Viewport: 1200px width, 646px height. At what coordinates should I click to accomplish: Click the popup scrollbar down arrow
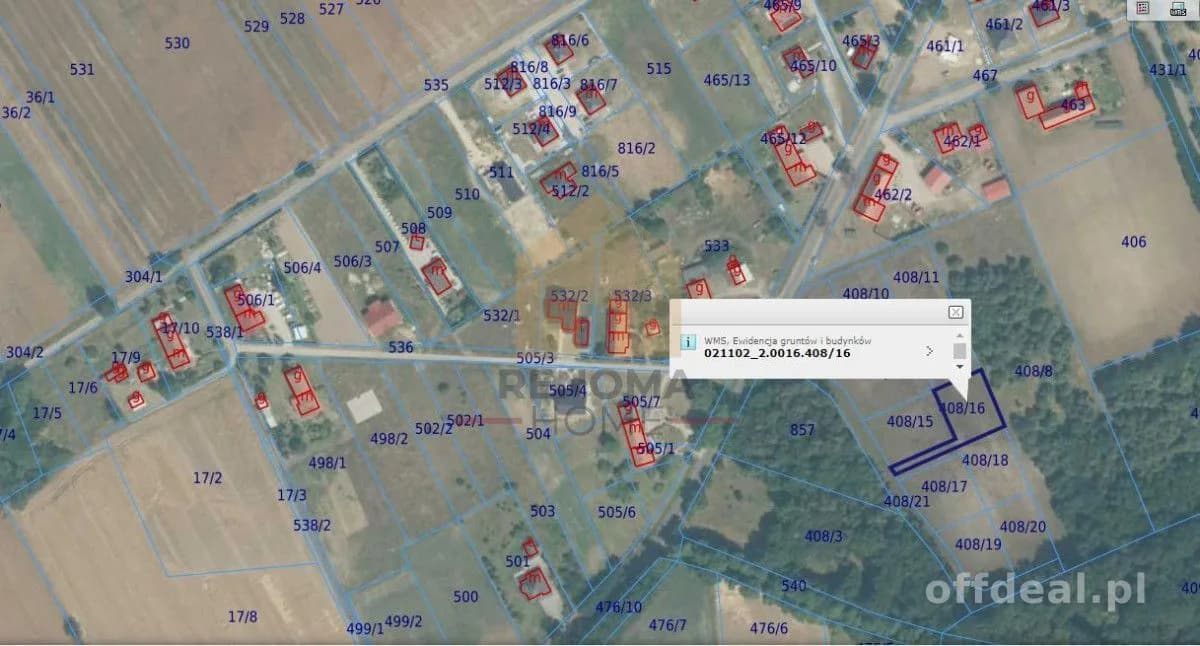click(x=960, y=366)
